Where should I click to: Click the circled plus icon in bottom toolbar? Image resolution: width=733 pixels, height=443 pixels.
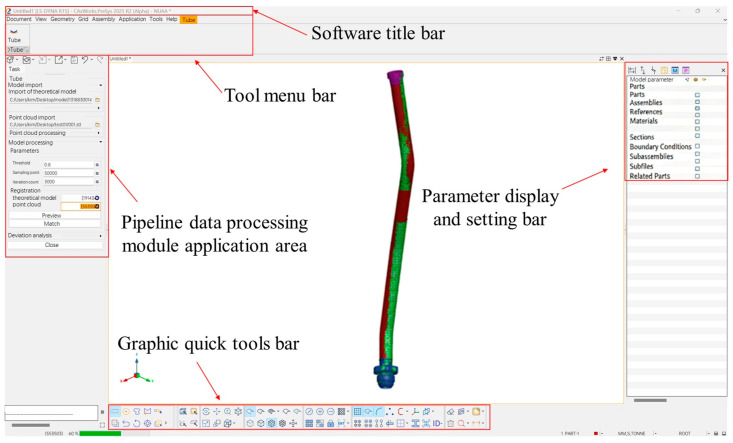320,412
